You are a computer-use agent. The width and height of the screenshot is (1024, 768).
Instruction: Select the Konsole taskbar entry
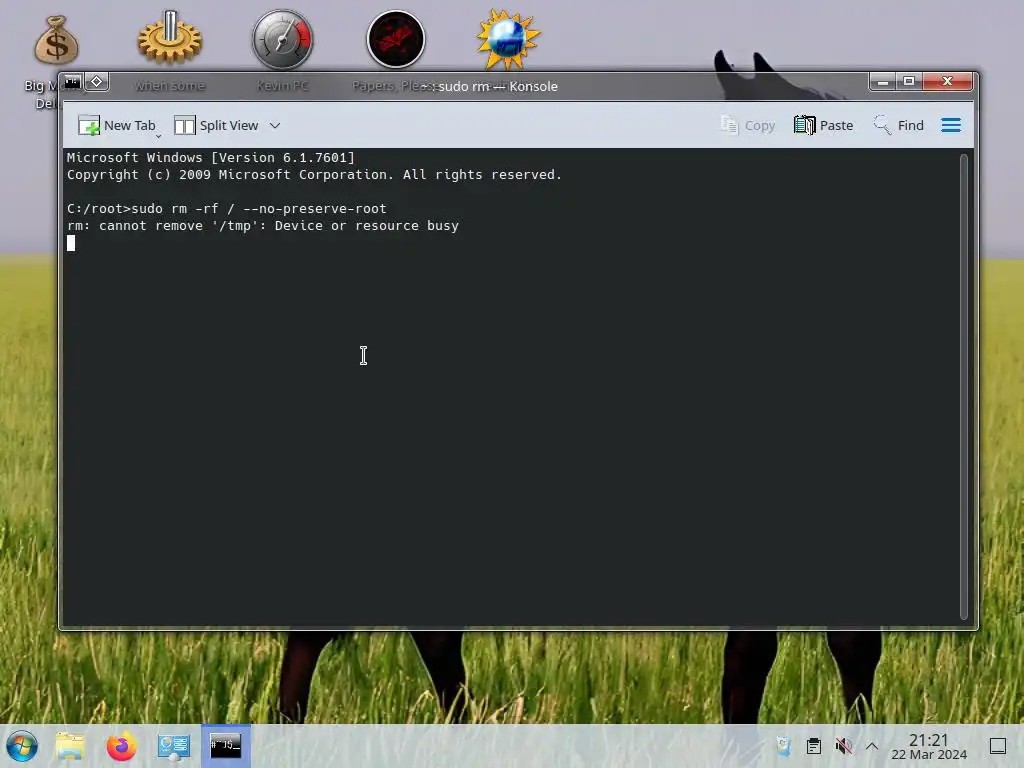(225, 746)
